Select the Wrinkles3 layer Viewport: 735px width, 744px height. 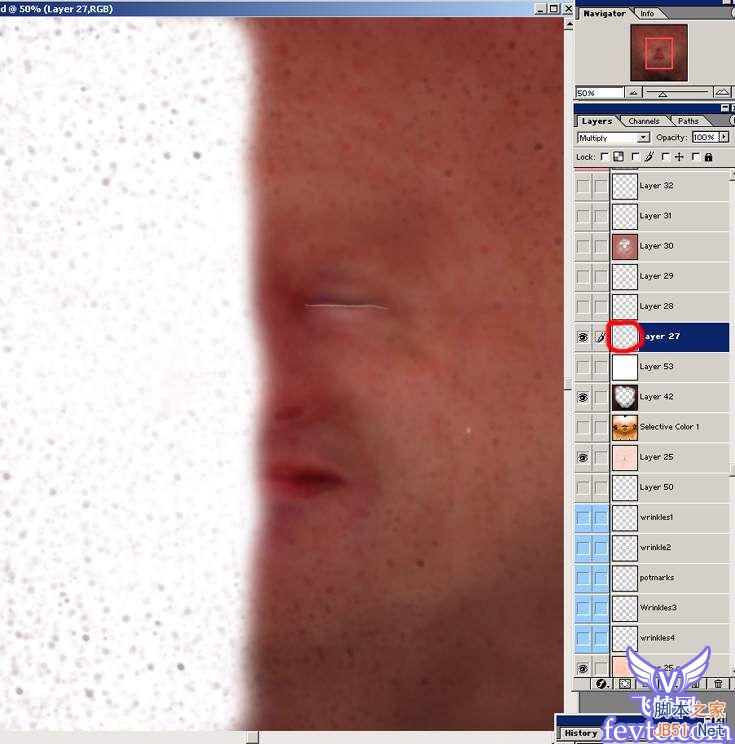(670, 608)
